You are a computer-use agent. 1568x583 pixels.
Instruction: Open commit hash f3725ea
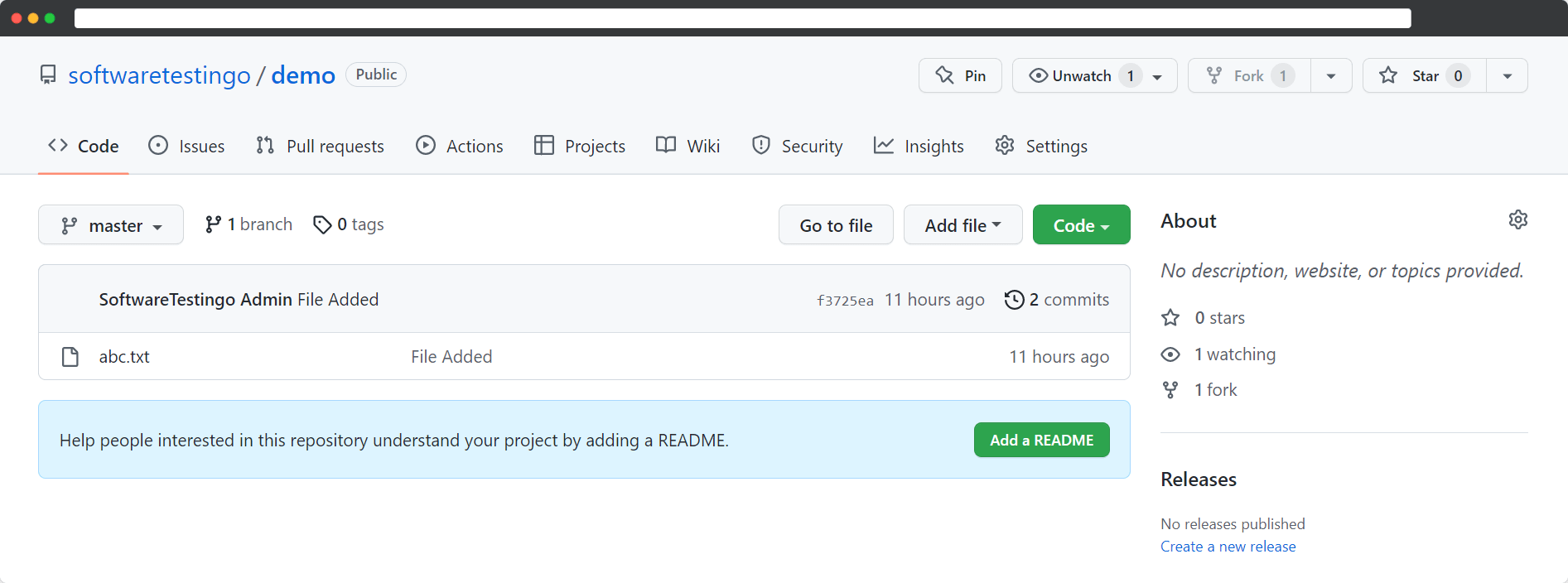(845, 301)
